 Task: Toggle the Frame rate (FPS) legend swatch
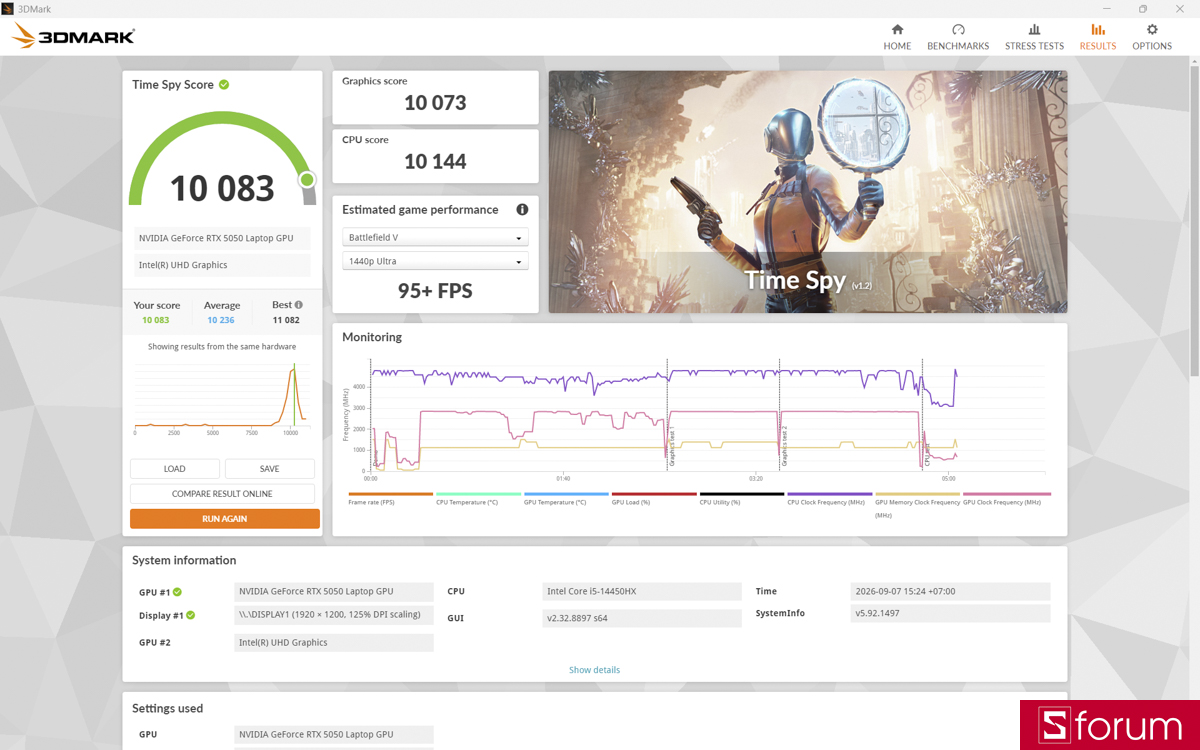[391, 494]
